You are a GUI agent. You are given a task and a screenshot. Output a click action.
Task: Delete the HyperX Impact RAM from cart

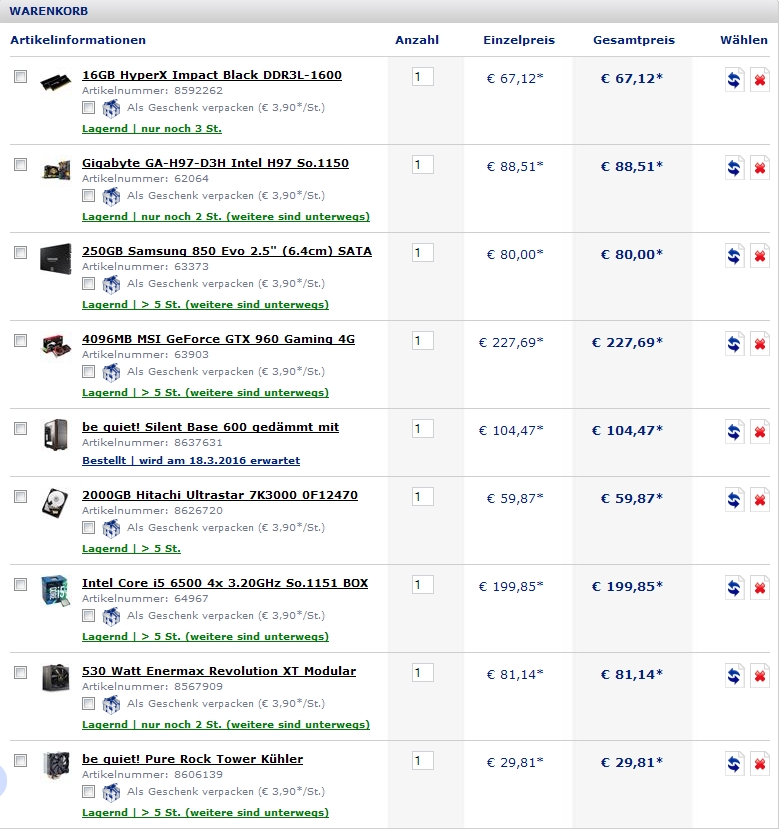[760, 81]
